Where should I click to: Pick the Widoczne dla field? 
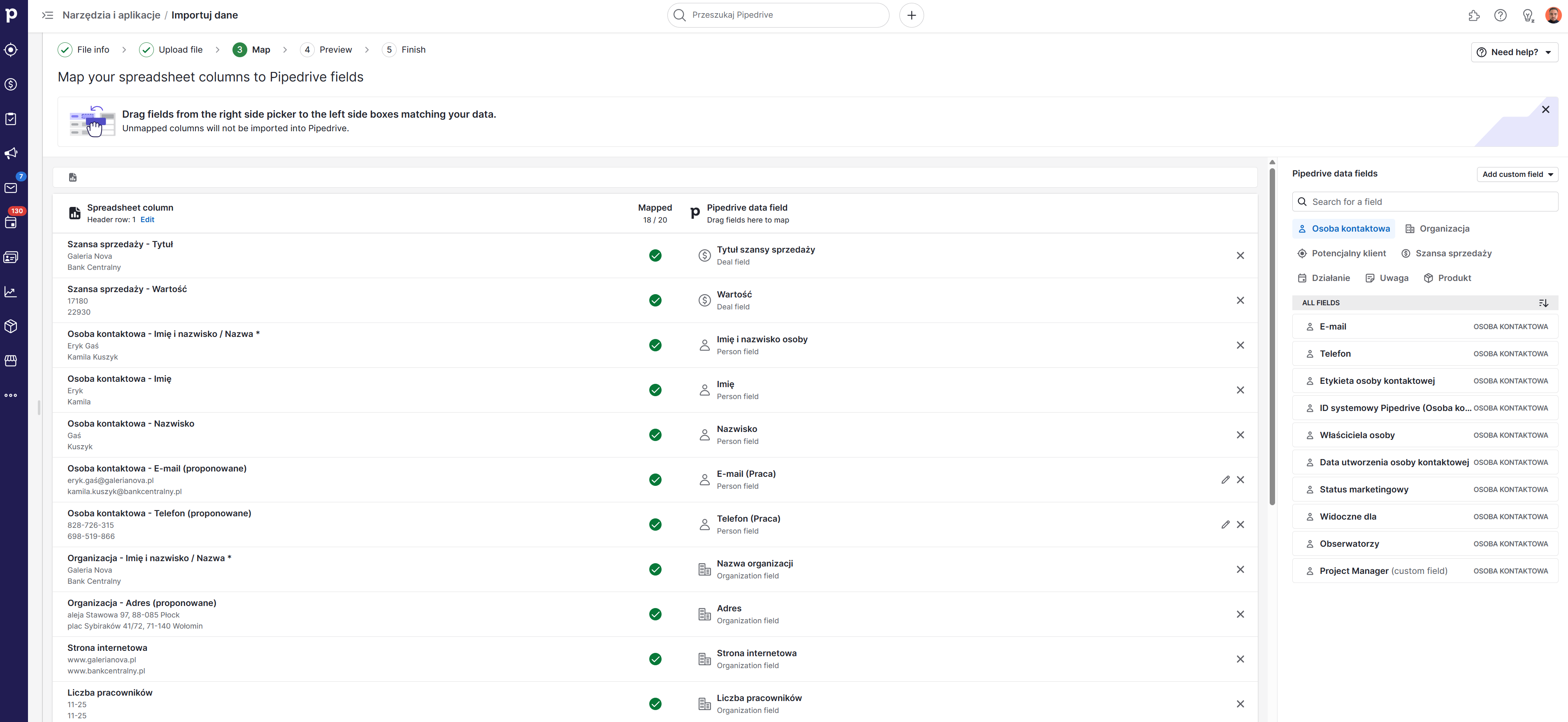1425,517
